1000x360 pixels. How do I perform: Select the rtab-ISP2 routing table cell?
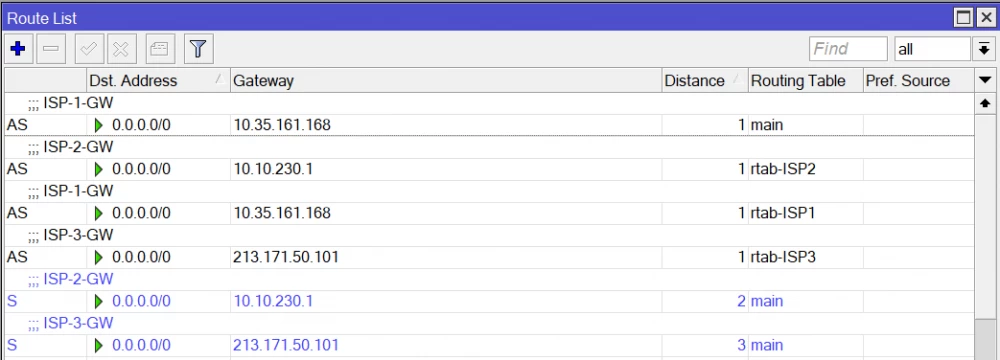point(783,169)
